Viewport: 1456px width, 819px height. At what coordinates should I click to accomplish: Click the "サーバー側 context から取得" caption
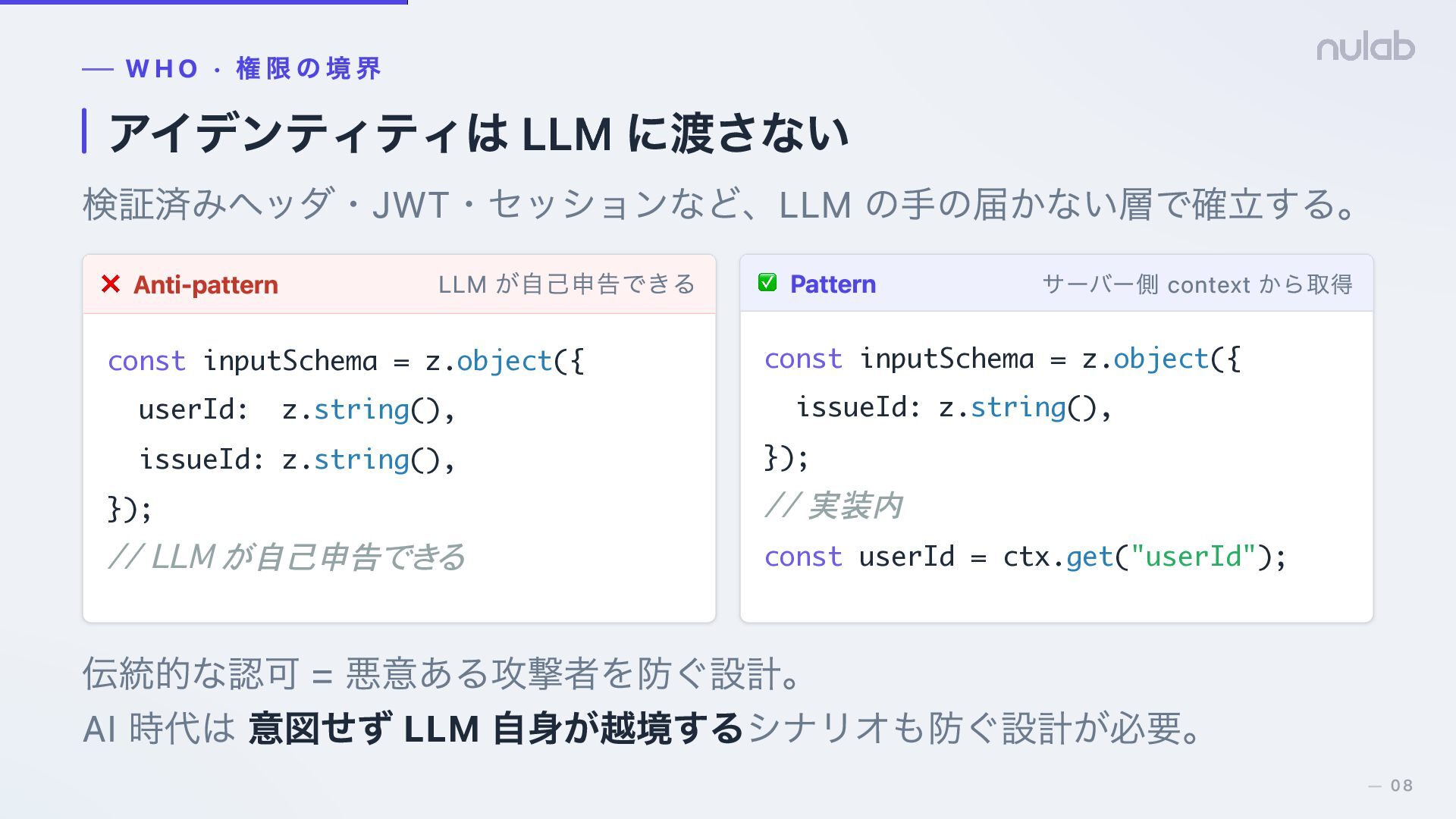point(1197,284)
